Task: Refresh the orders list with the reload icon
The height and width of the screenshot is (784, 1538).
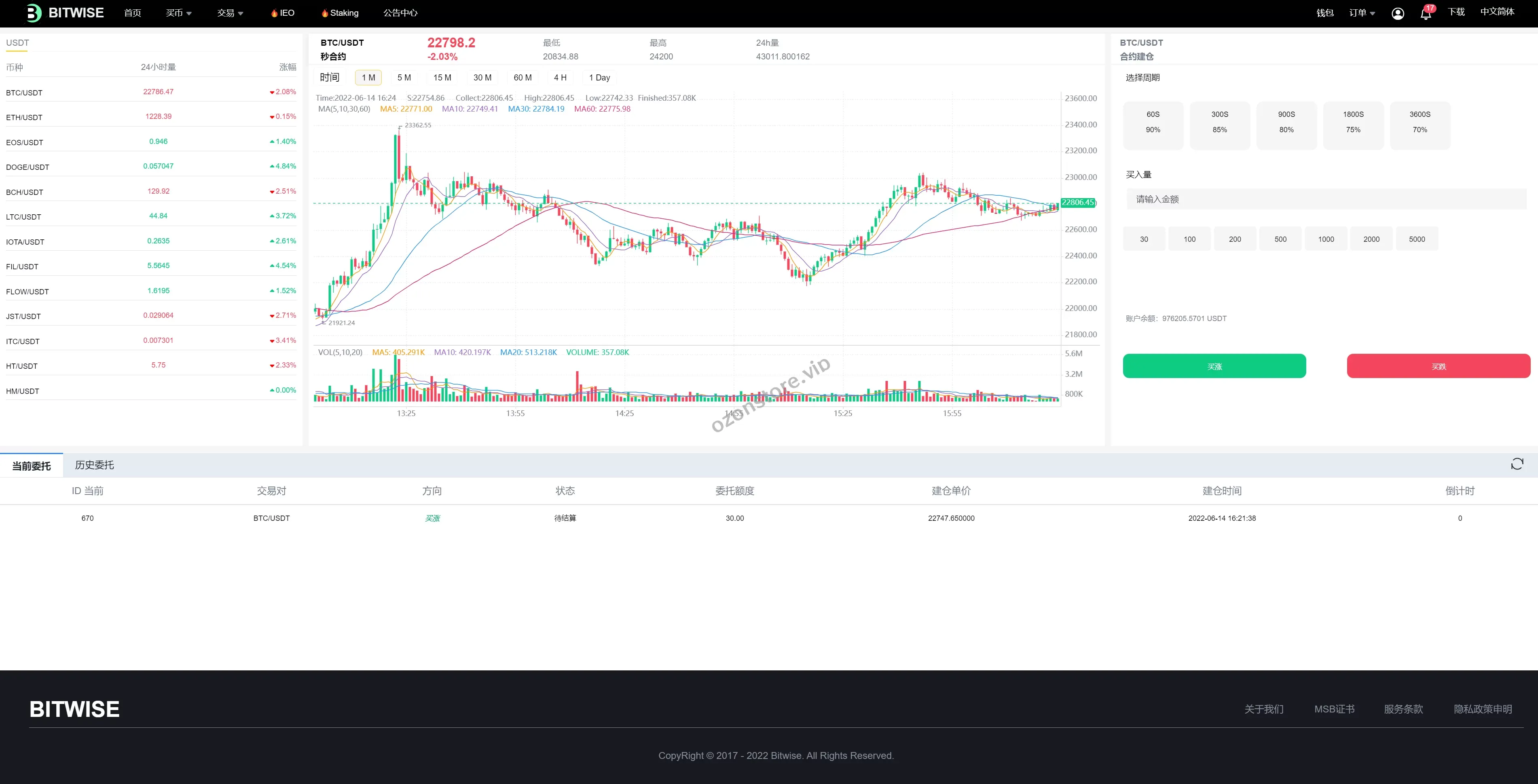Action: click(x=1517, y=464)
